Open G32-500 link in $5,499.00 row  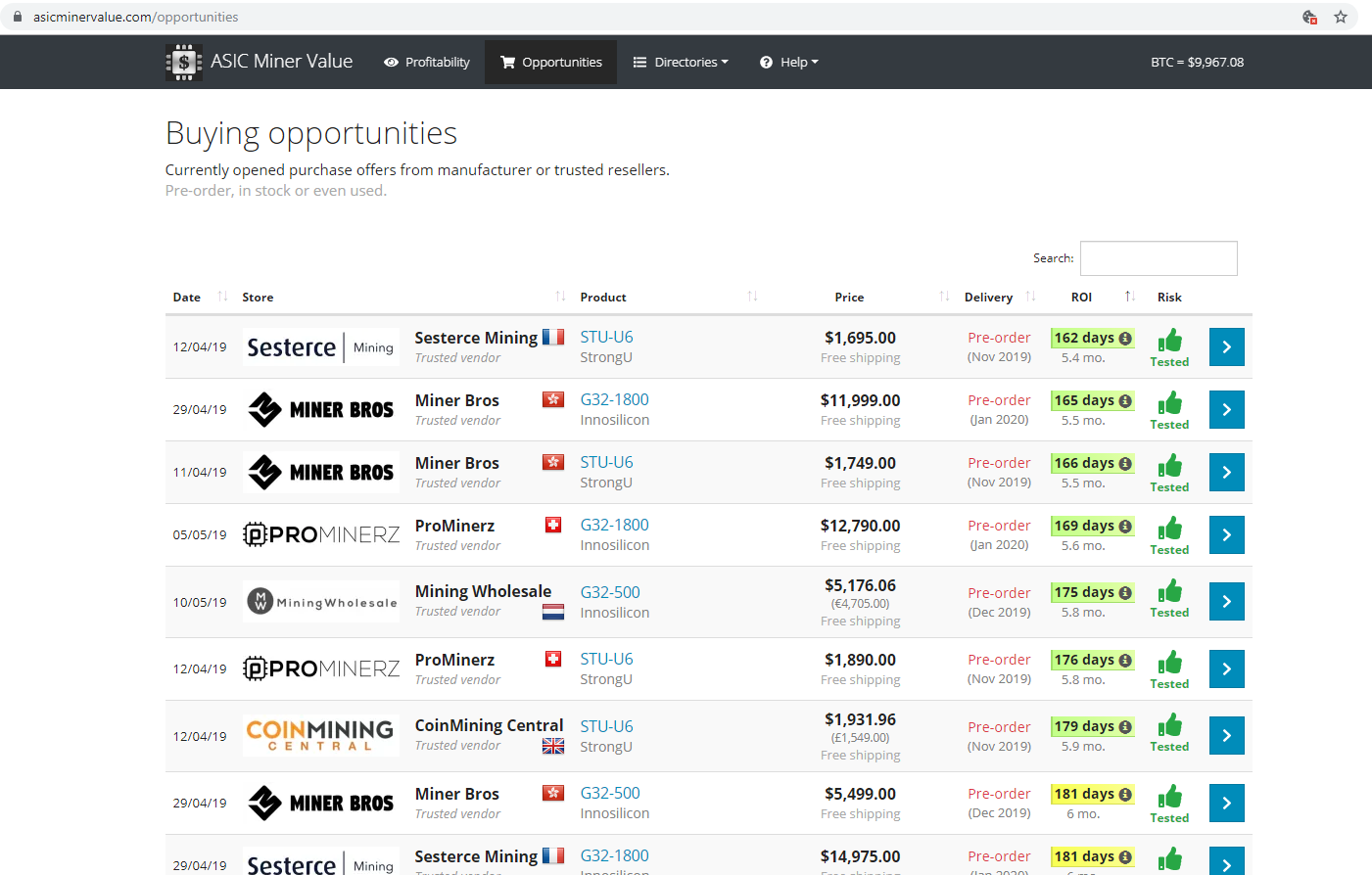610,793
